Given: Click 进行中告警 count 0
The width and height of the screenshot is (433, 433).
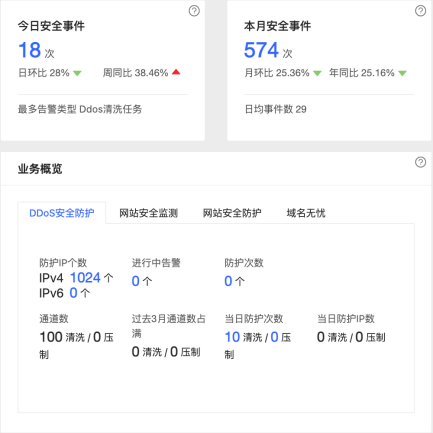Looking at the screenshot, I should pos(135,281).
